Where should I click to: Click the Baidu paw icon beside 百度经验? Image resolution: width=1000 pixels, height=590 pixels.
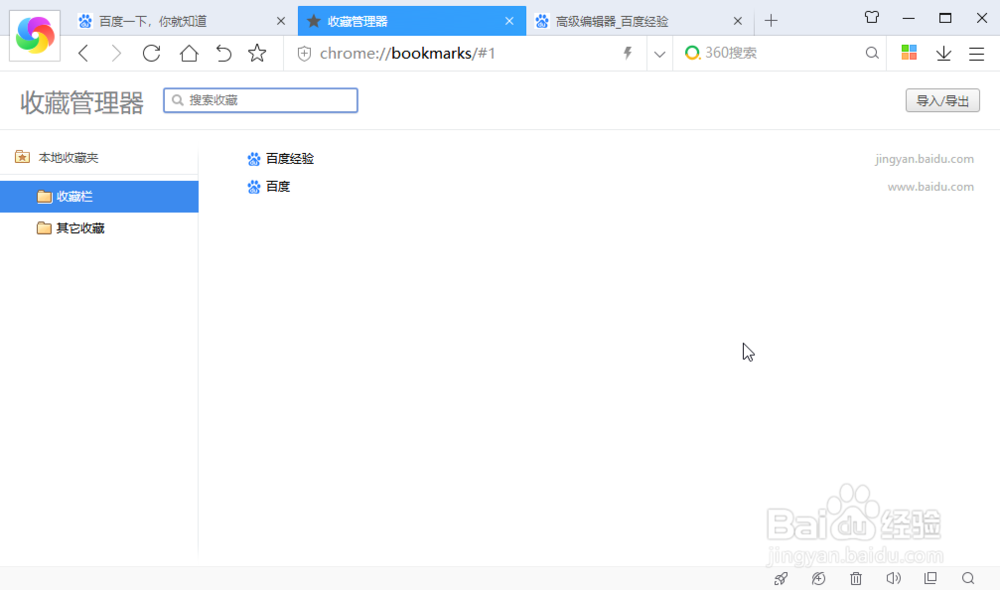coord(254,159)
